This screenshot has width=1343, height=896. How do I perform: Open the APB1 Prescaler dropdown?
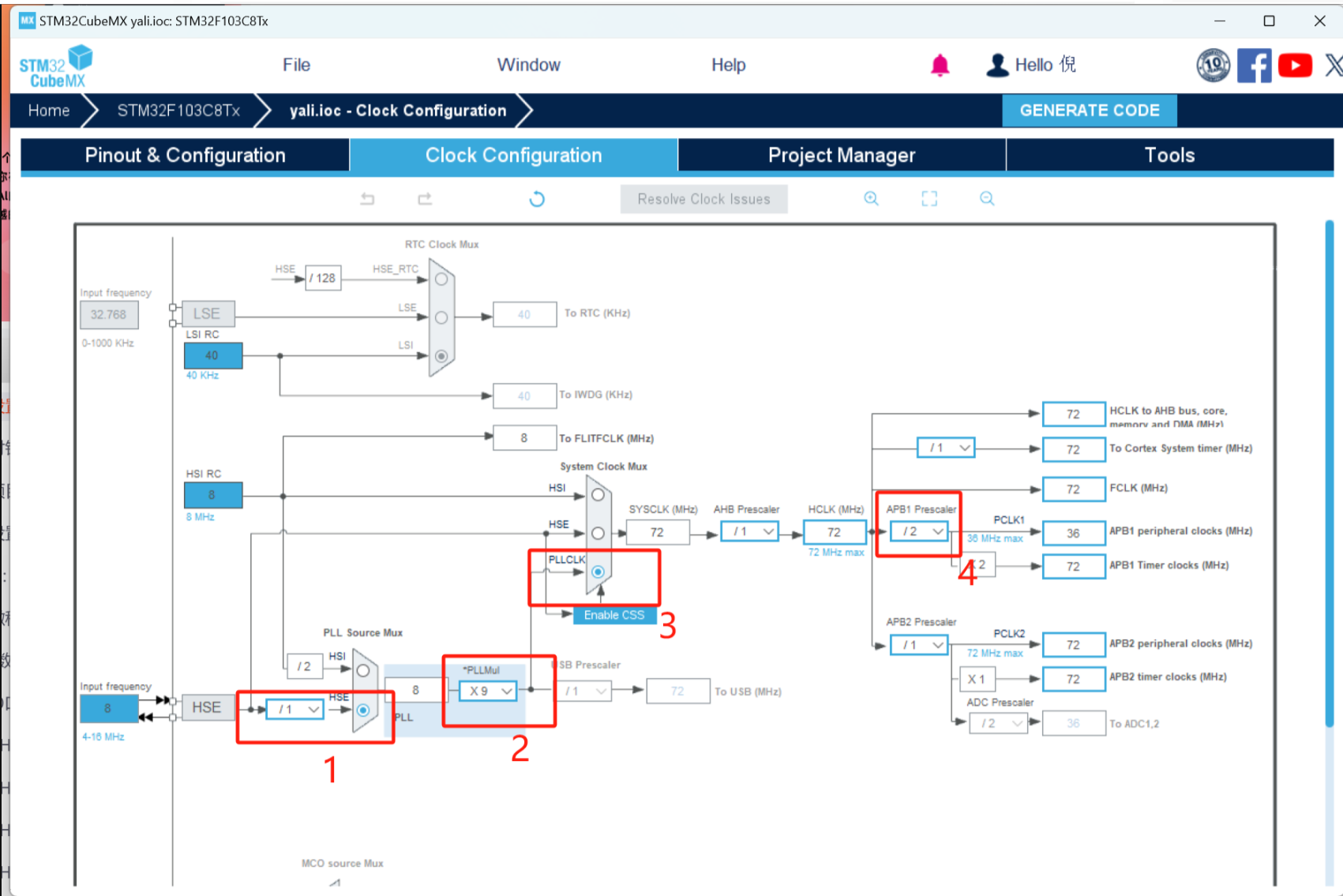click(919, 532)
